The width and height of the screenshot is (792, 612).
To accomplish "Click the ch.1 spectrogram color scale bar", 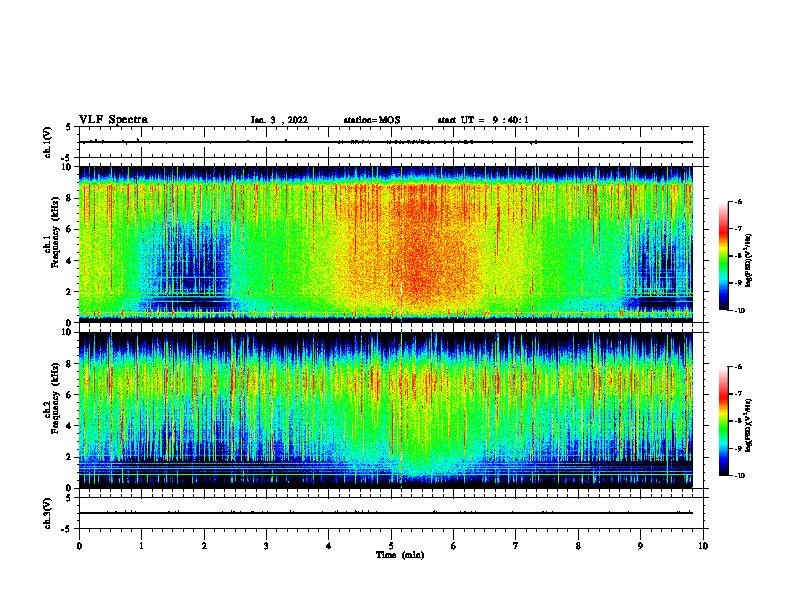I will click(x=724, y=256).
